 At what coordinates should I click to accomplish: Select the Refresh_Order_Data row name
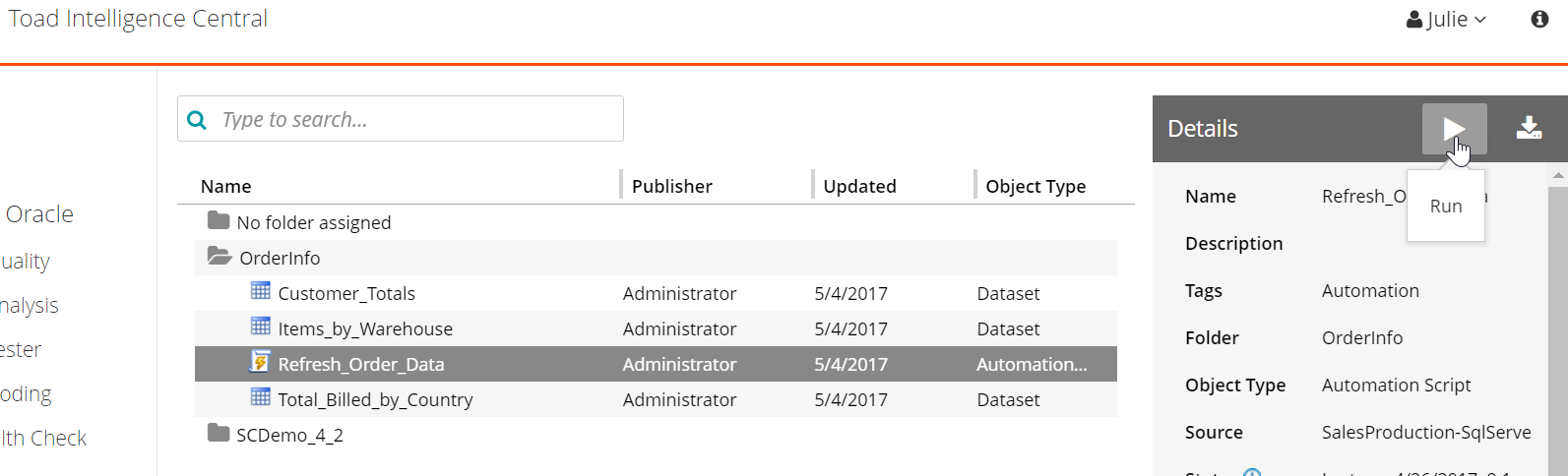tap(361, 364)
